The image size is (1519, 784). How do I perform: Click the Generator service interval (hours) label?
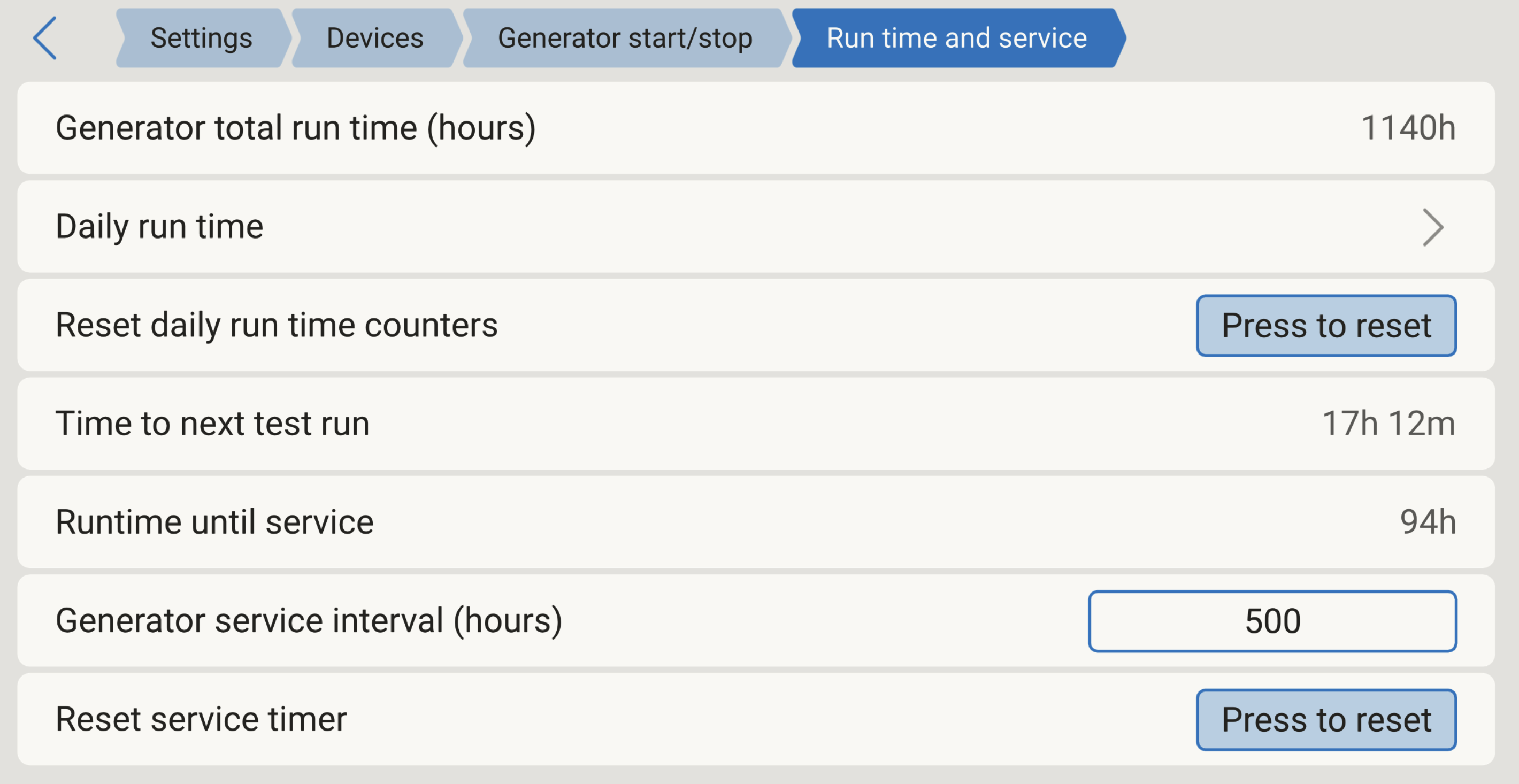309,621
